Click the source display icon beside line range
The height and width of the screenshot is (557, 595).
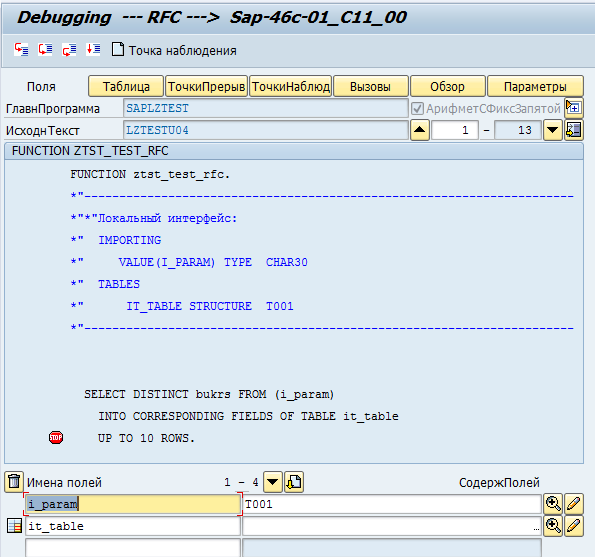tap(573, 130)
